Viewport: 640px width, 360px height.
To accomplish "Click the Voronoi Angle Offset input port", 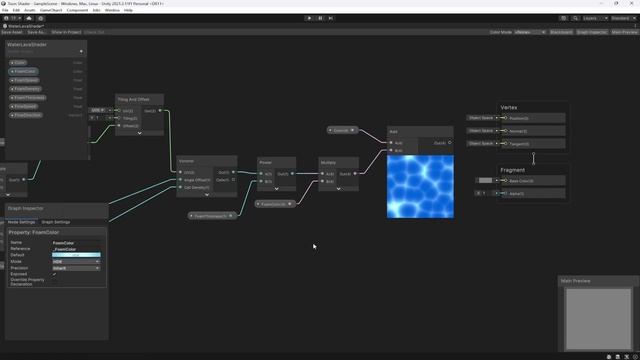I will 180,180.
